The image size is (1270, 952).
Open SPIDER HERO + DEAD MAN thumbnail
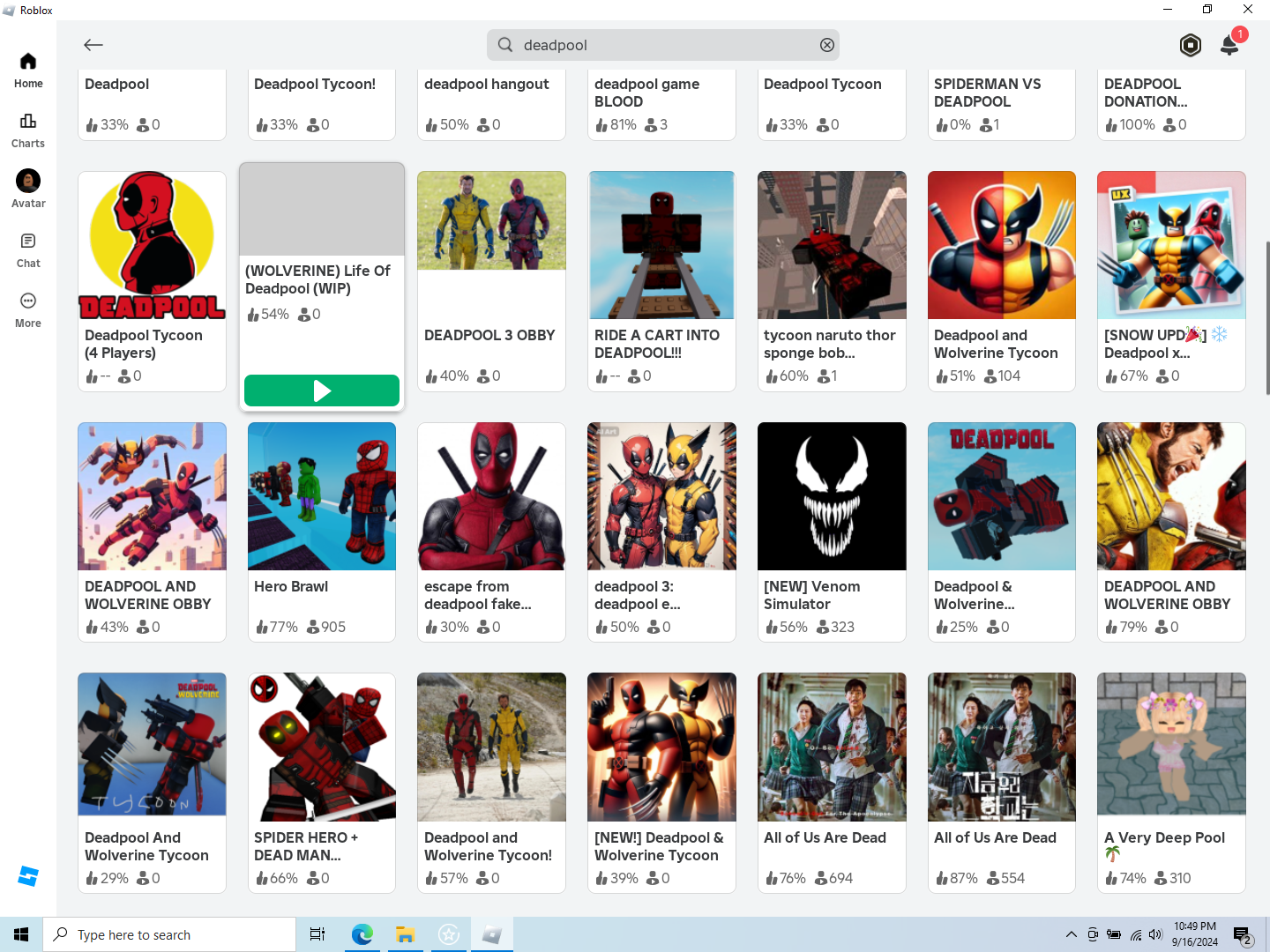(x=322, y=747)
